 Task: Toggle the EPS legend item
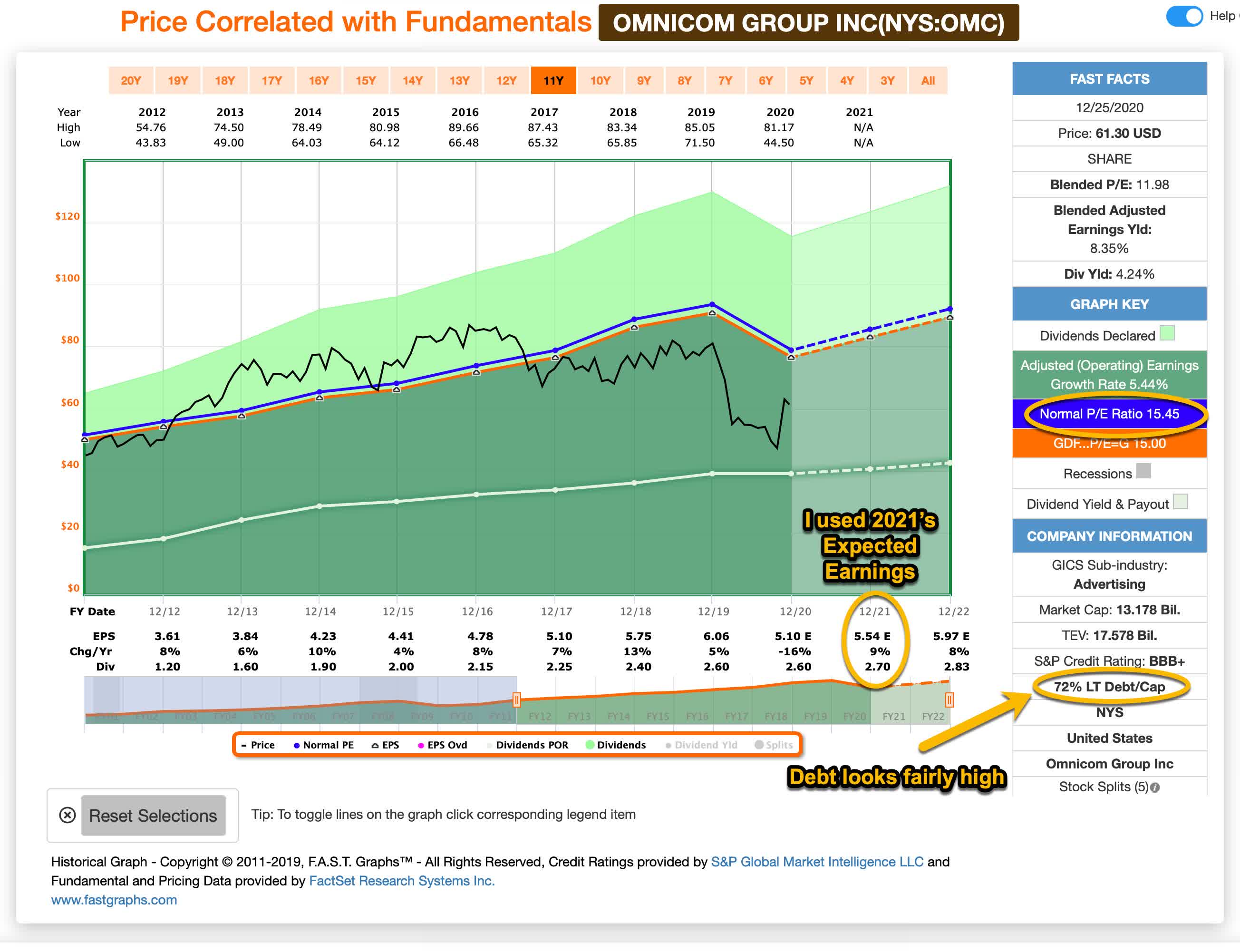pos(385,745)
